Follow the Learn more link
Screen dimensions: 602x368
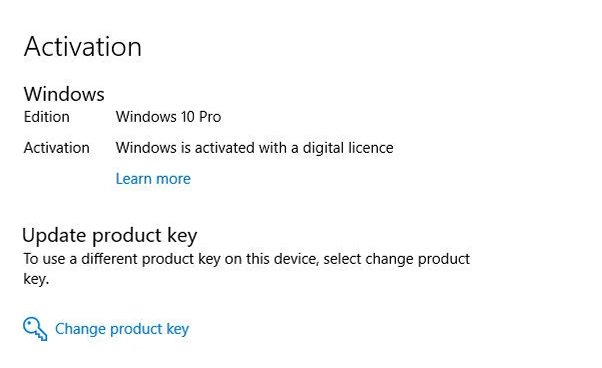[x=153, y=179]
